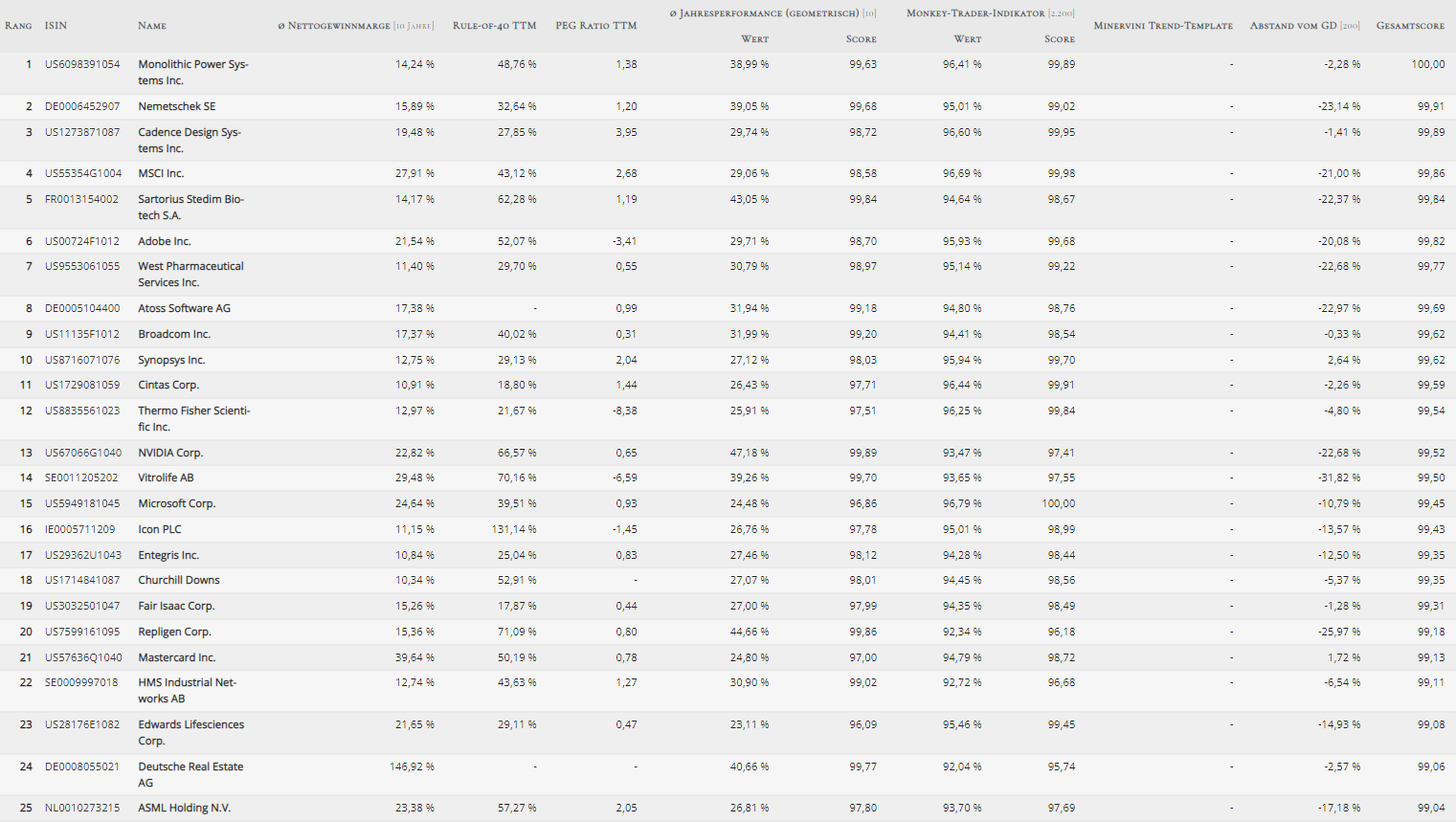Select Rule-of-40 value 71,09 %

[517, 632]
